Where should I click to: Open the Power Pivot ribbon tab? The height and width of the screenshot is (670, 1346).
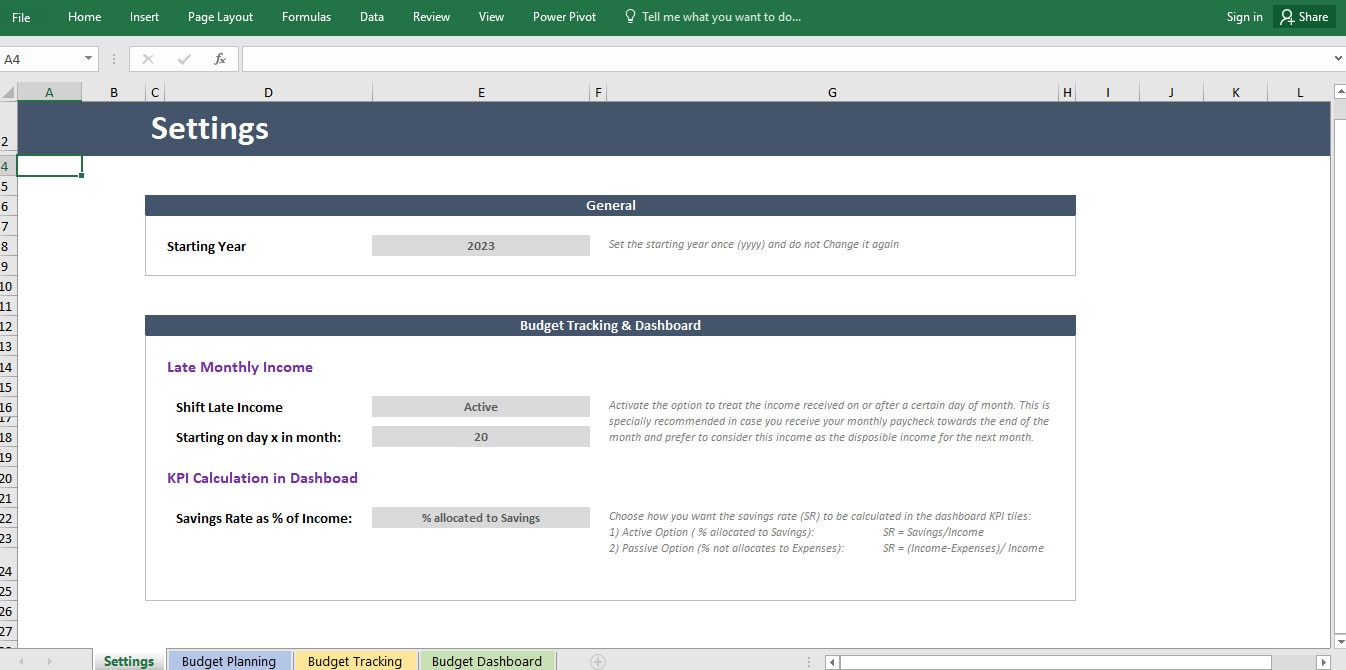(x=564, y=16)
